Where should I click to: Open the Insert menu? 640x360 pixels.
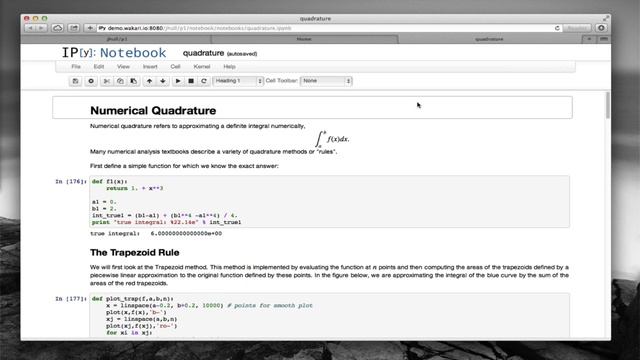(x=150, y=67)
